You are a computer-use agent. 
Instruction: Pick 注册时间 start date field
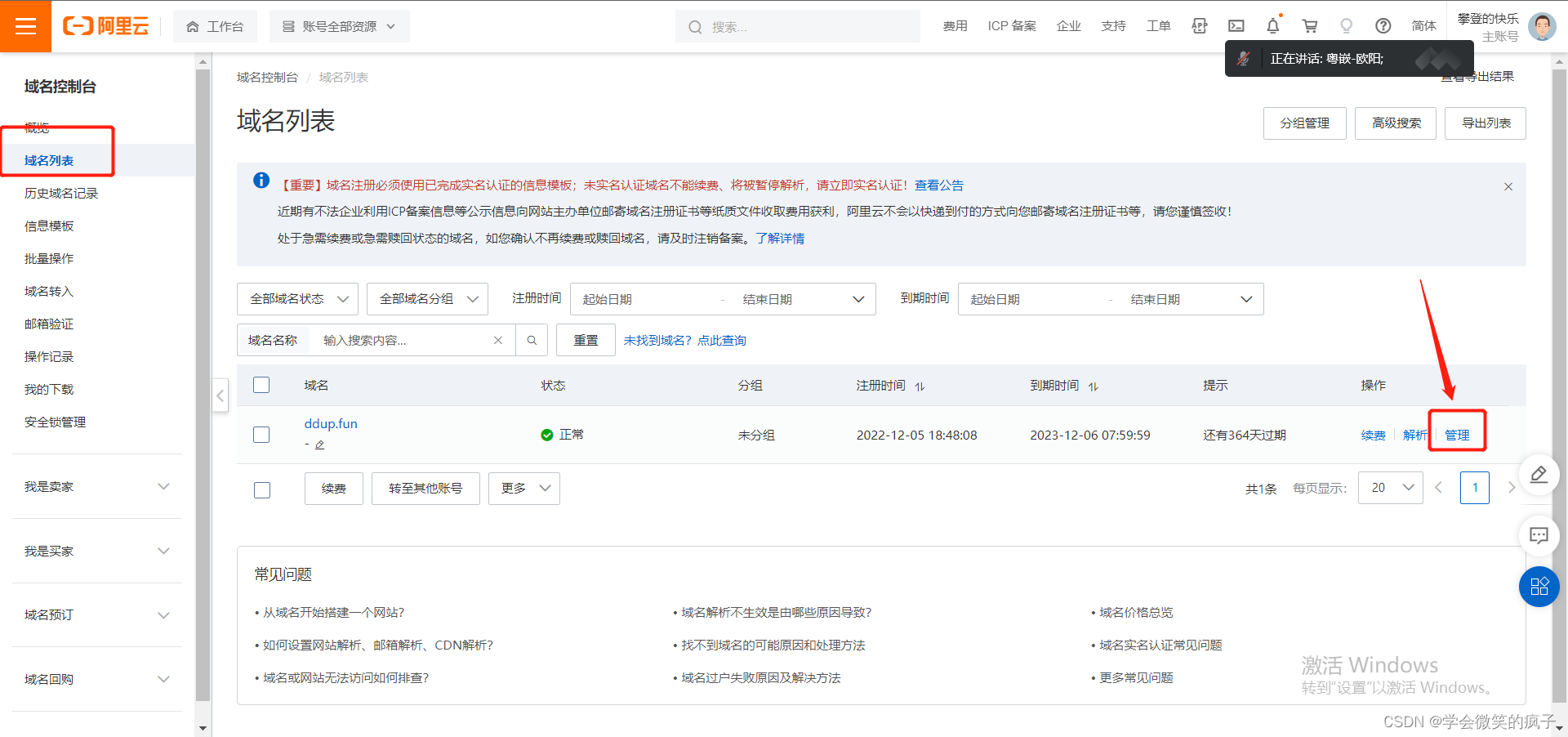pyautogui.click(x=645, y=299)
